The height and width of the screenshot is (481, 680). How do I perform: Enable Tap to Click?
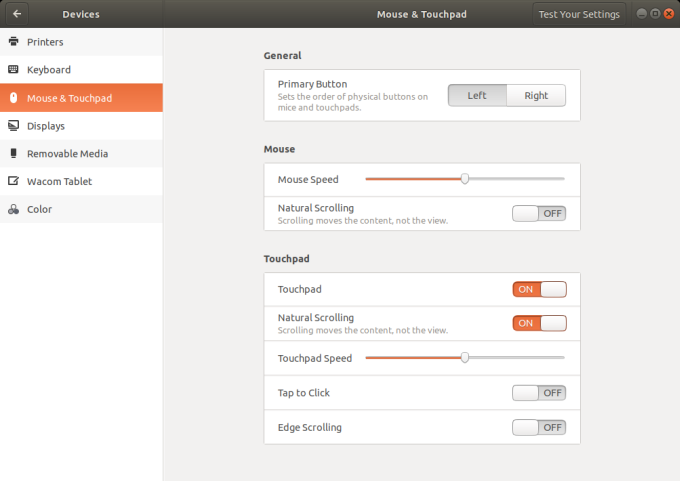click(539, 393)
